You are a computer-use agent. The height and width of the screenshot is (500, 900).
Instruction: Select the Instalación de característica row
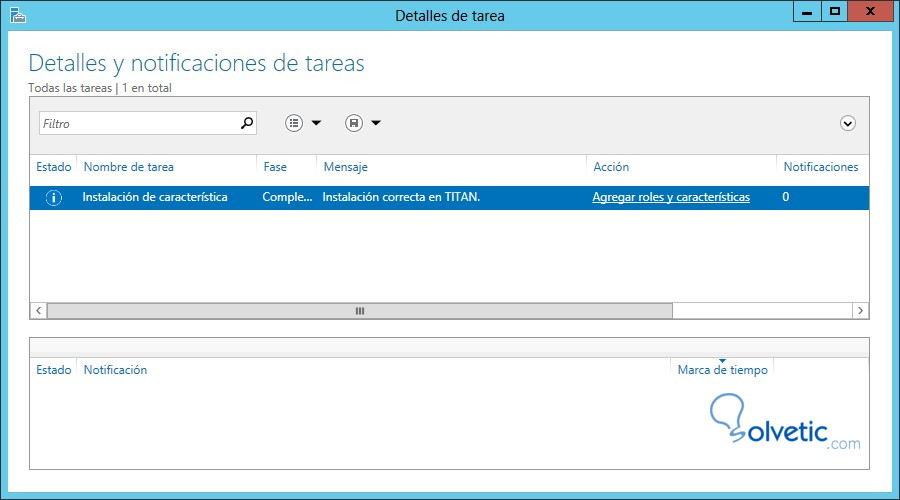[449, 197]
